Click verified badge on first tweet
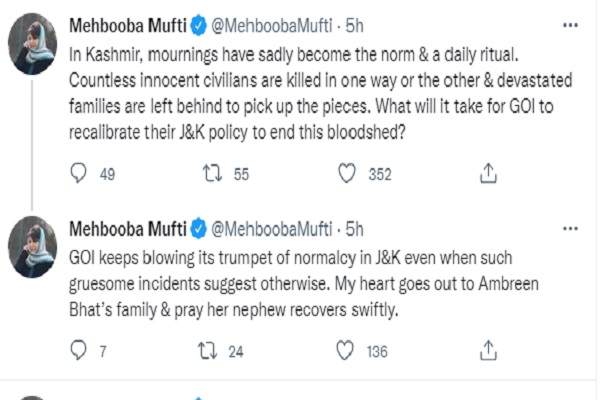600x400 pixels. [196, 22]
